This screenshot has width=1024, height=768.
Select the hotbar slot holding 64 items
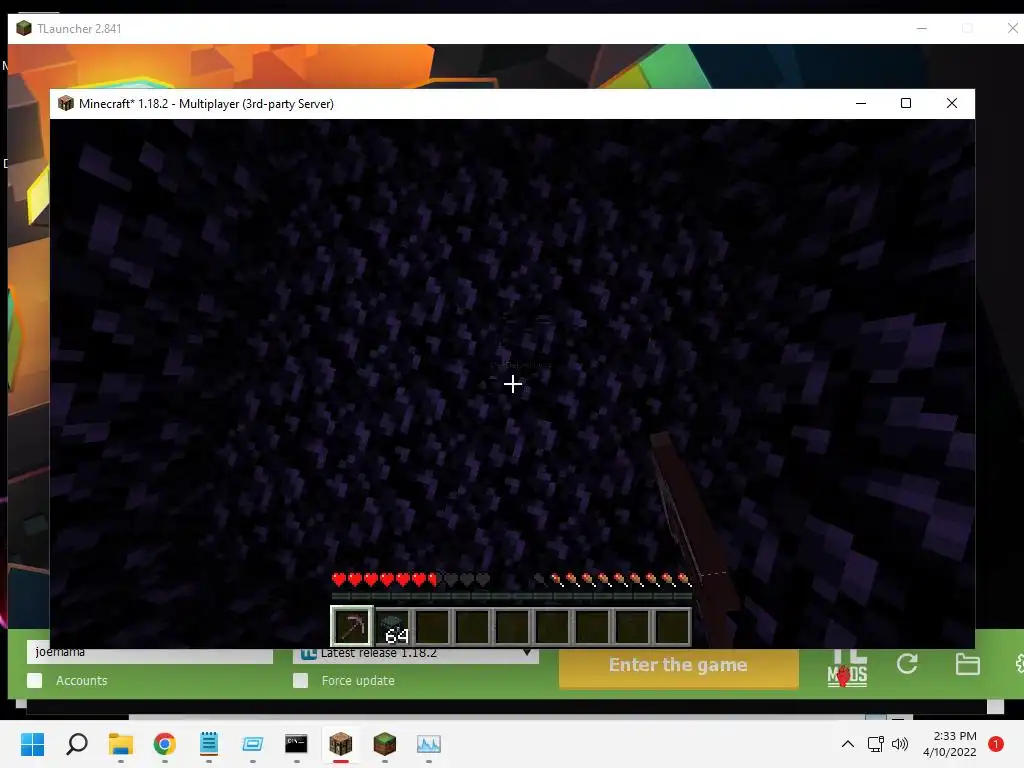(393, 626)
